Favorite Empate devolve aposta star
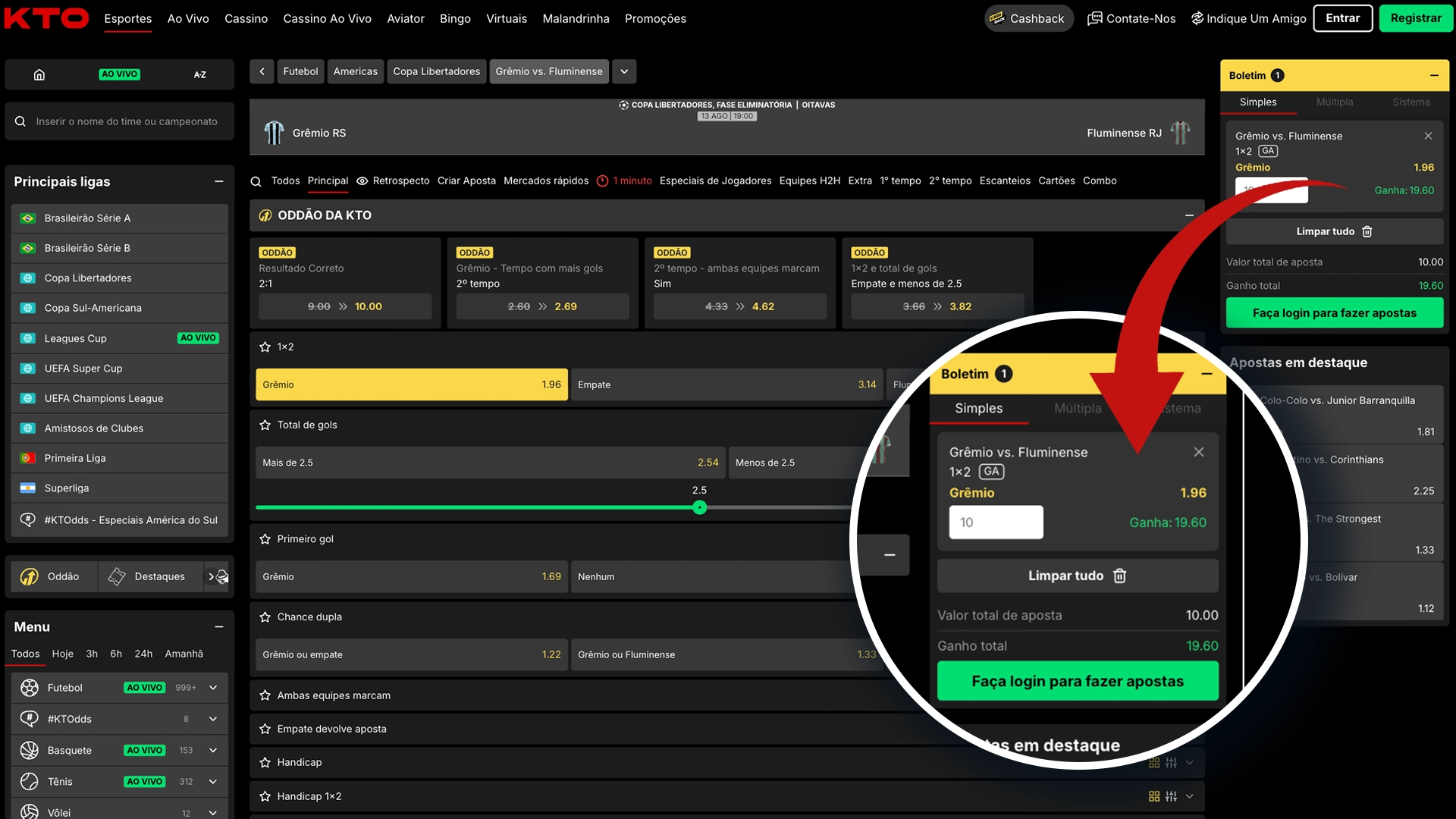This screenshot has width=1456, height=819. coord(265,729)
